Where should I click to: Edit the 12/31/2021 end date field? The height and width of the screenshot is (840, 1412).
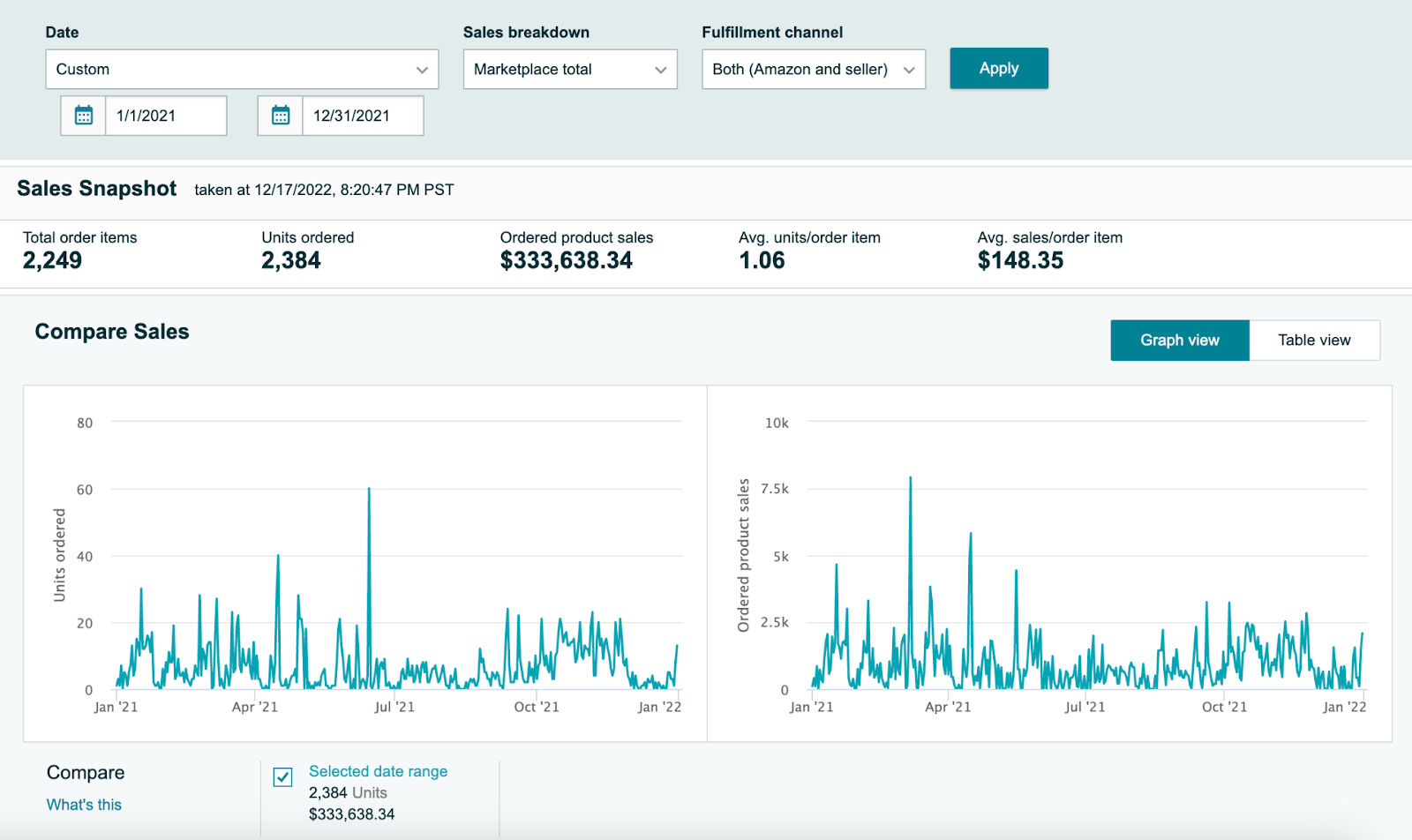point(363,116)
